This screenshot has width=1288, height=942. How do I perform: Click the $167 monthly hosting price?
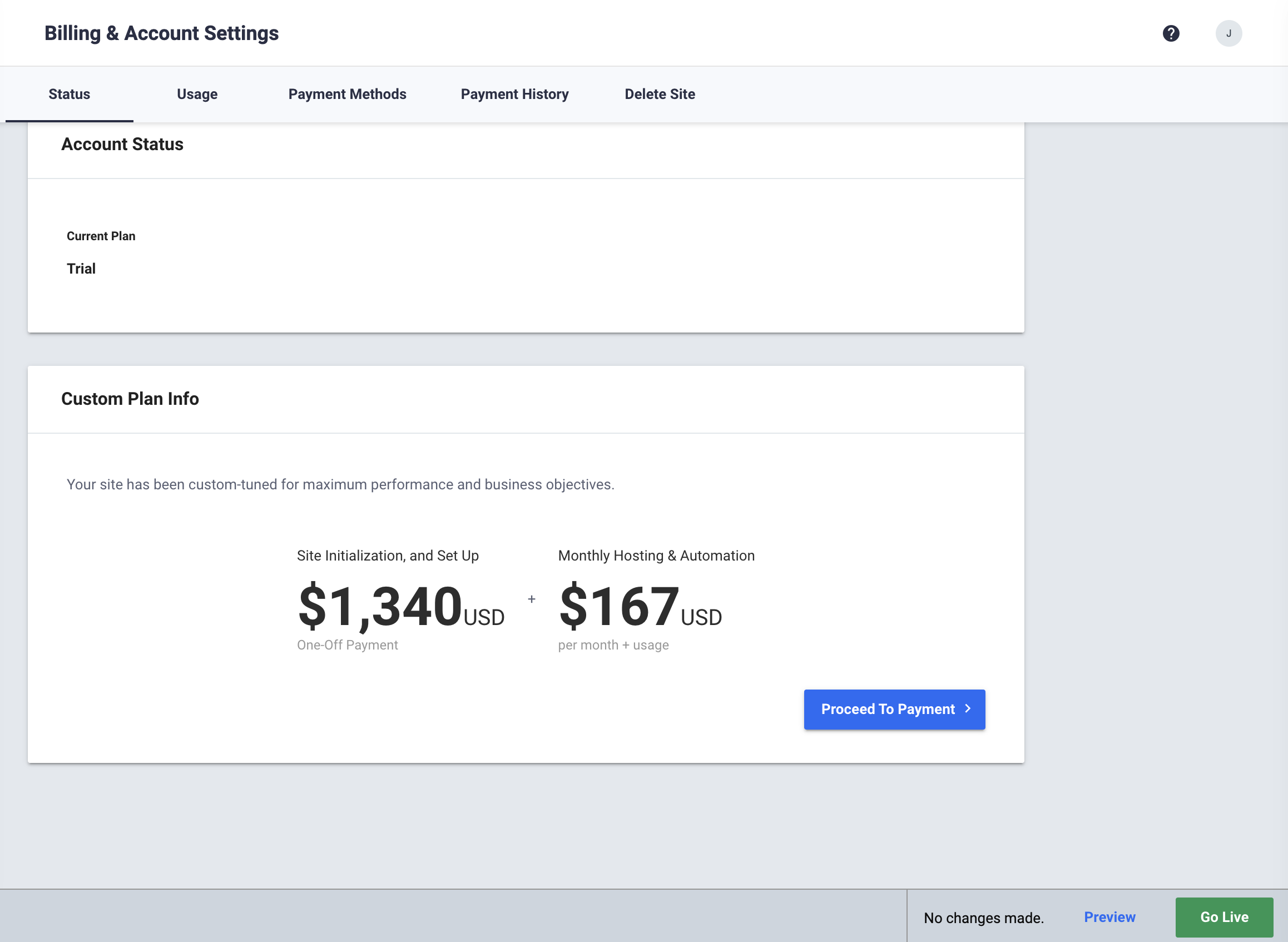[x=620, y=606]
